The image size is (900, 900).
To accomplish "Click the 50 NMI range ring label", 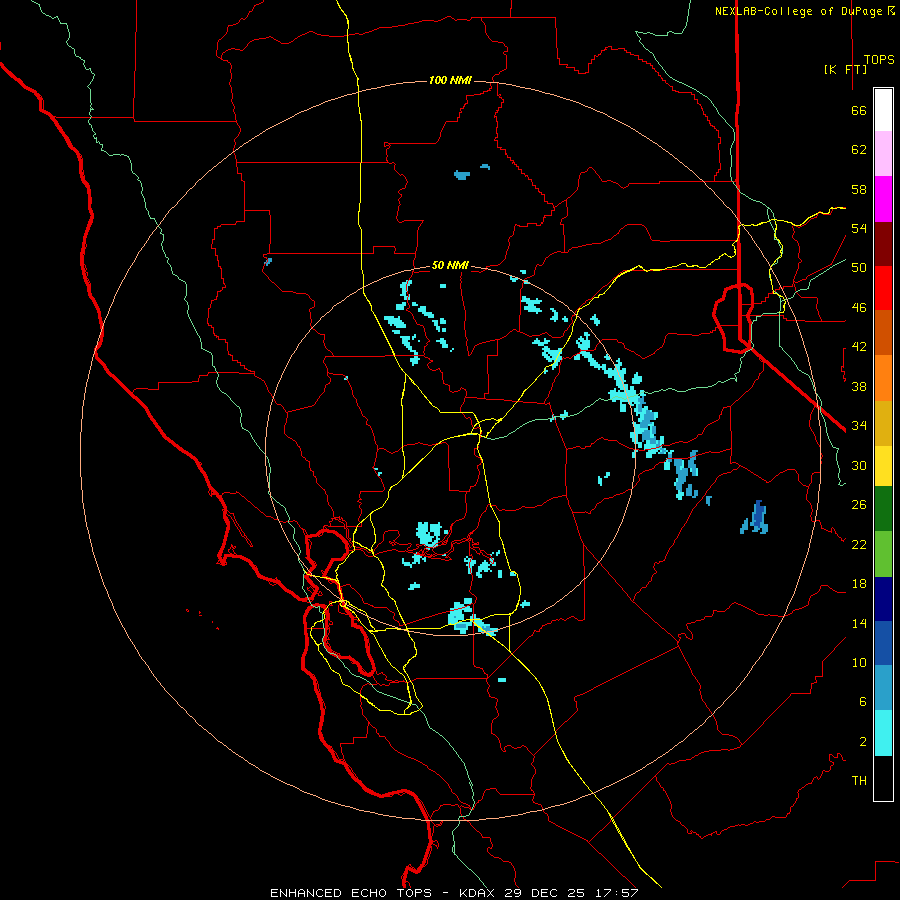I will tap(450, 265).
